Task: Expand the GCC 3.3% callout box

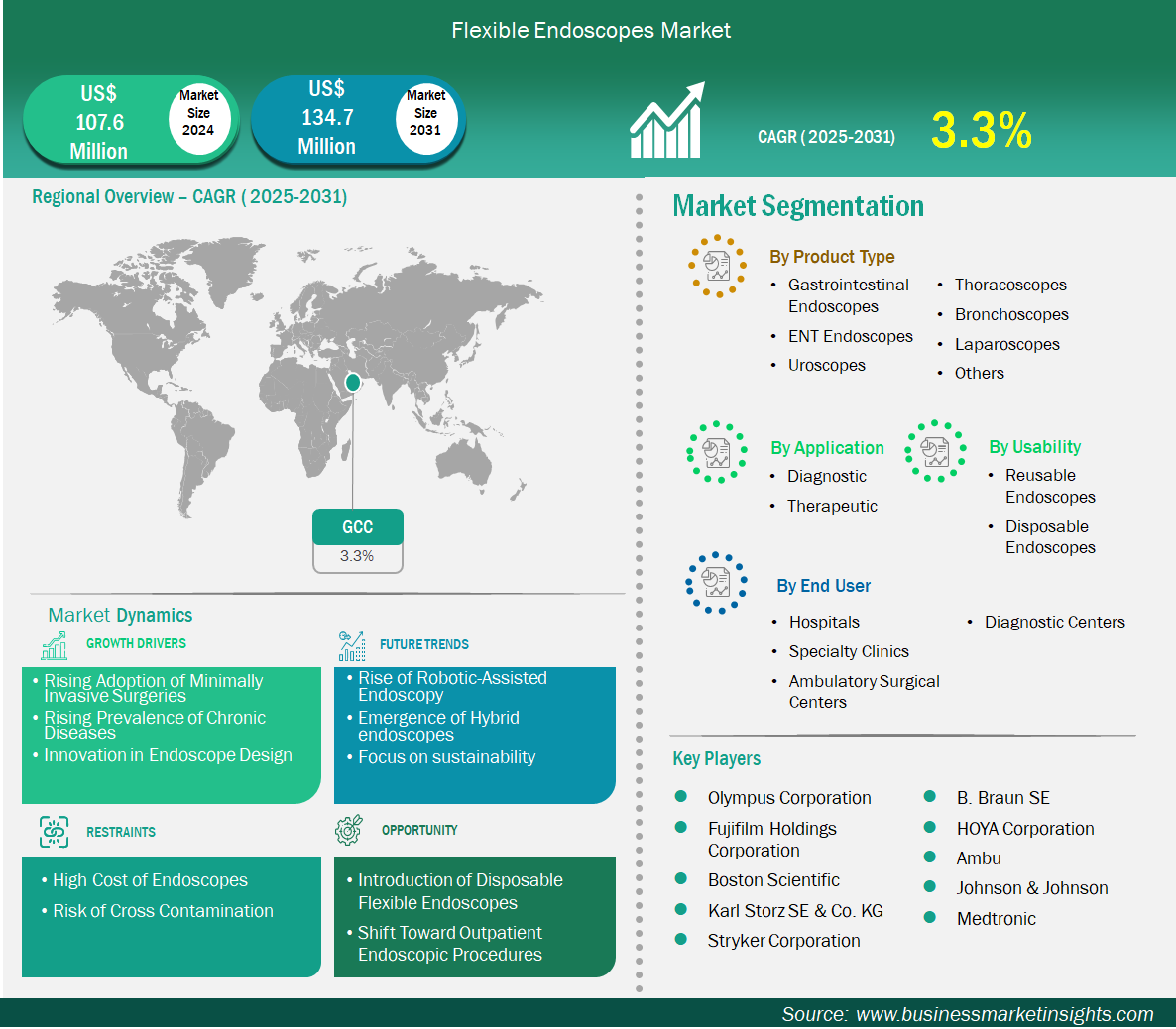Action: tap(358, 540)
